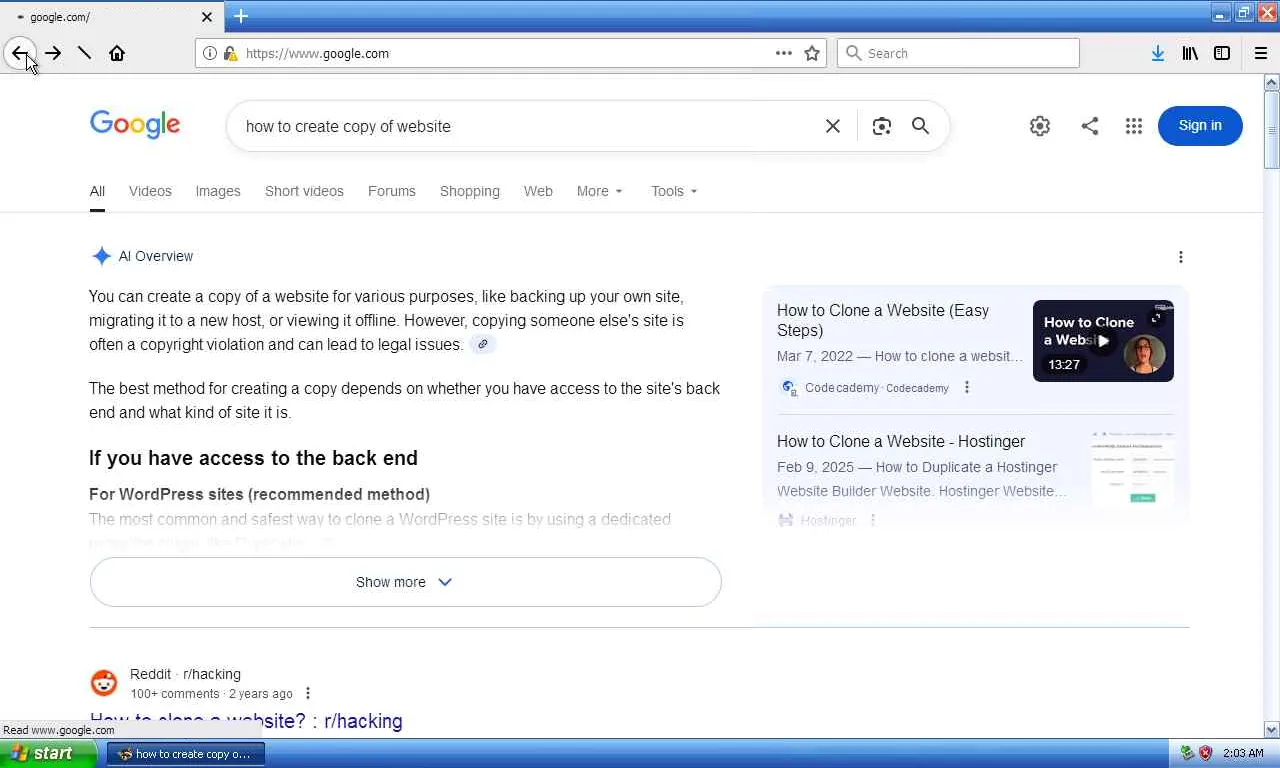Screen dimensions: 1280x768
Task: Clear the Google search query
Action: coord(833,126)
